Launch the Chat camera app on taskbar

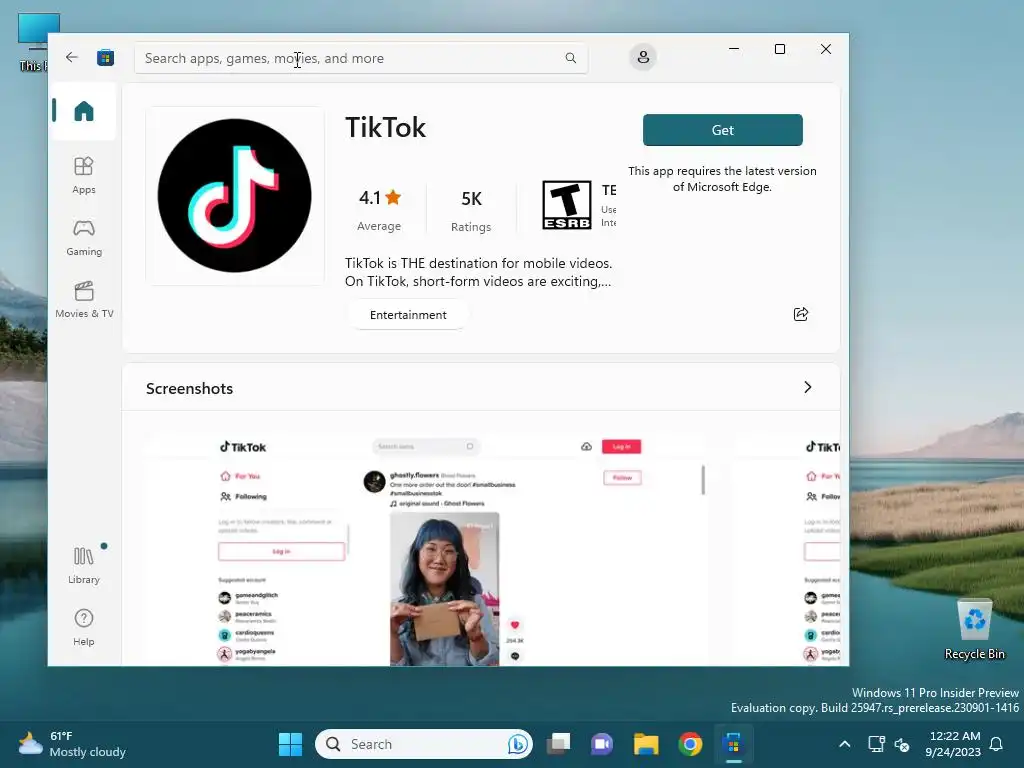click(x=601, y=744)
